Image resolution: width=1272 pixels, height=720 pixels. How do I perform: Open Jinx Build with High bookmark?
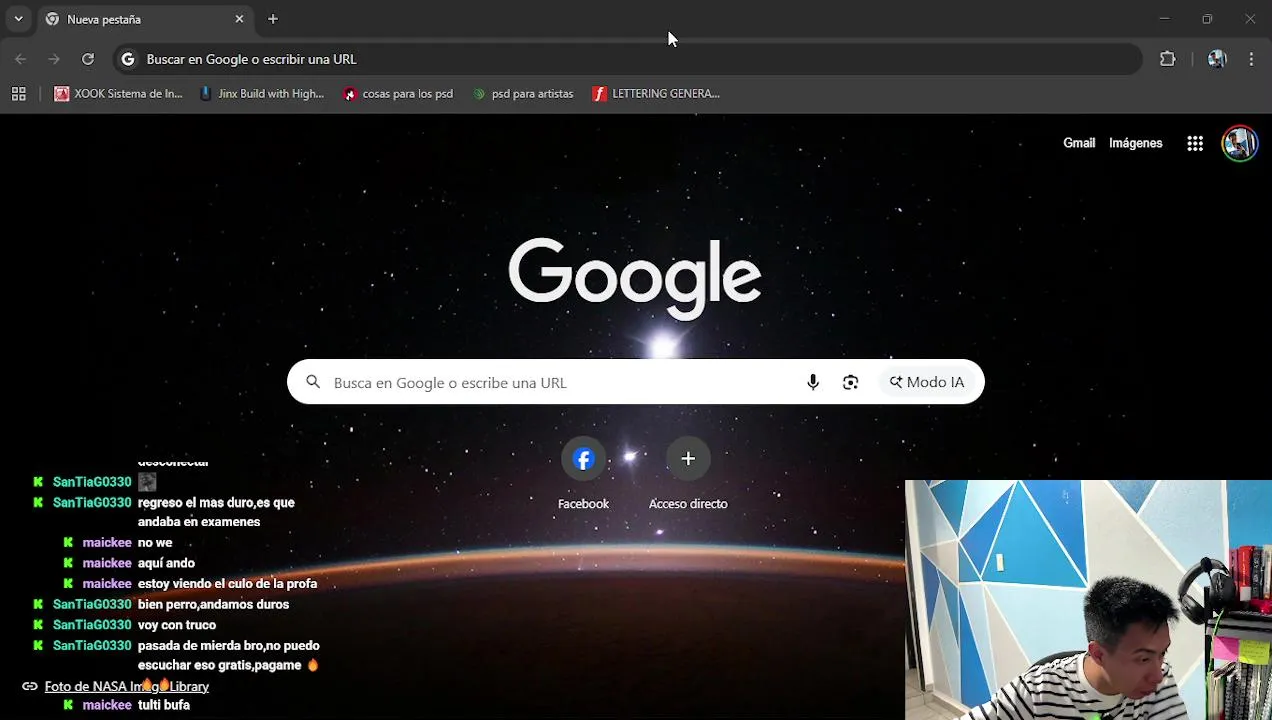coord(262,93)
